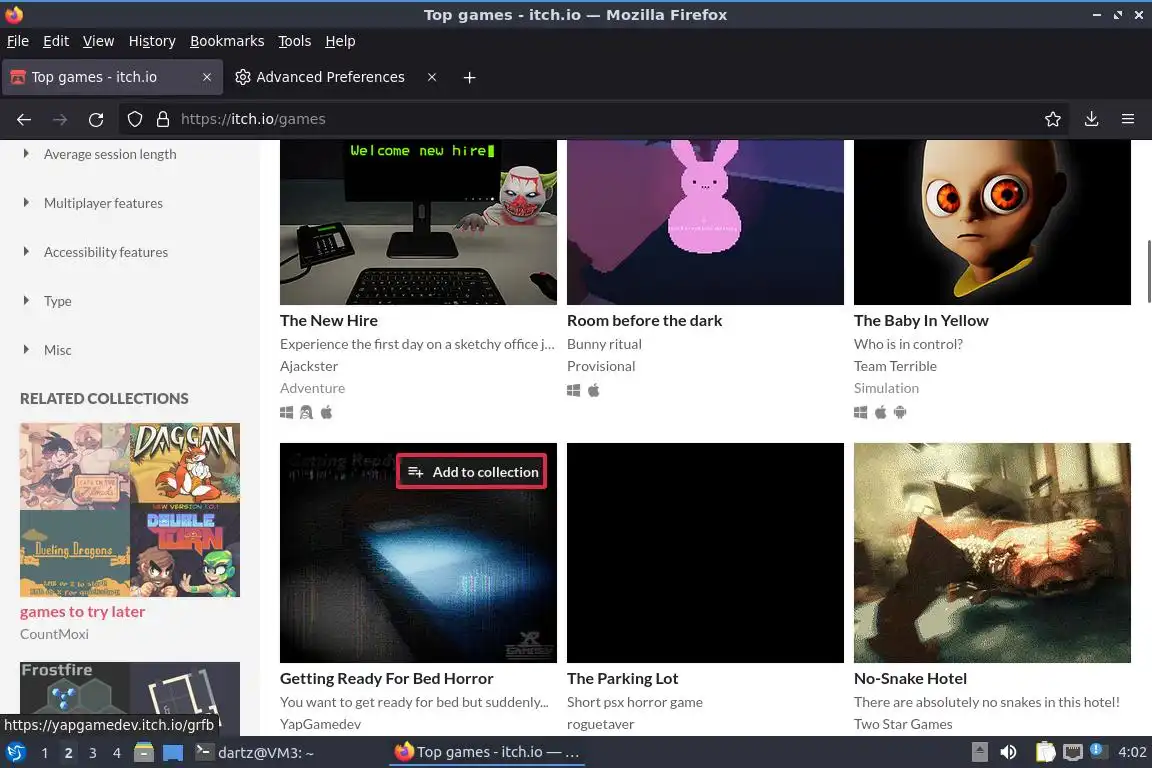The image size is (1152, 768).
Task: Open the History menu
Action: pos(152,41)
